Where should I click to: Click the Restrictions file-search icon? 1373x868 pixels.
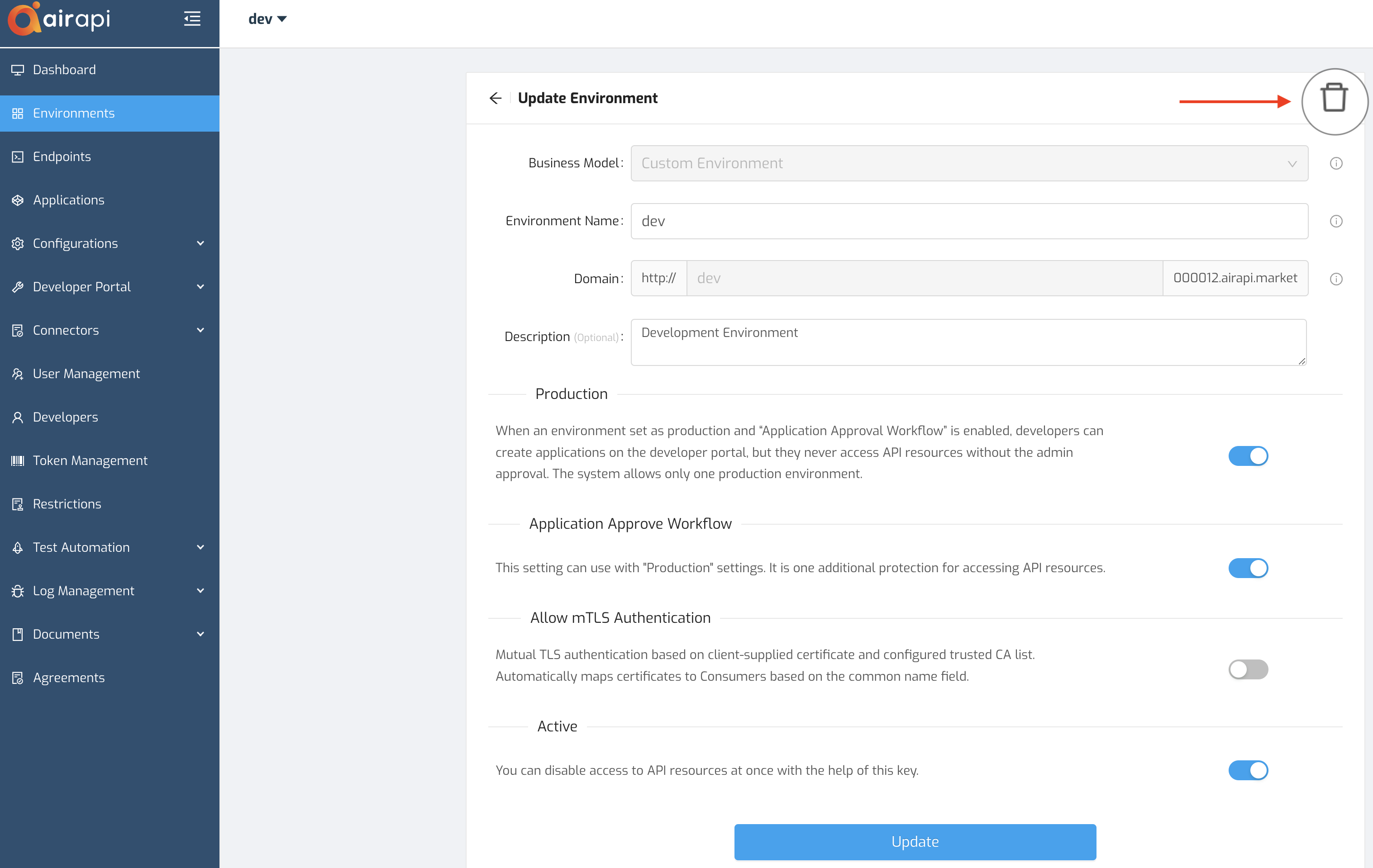pos(18,504)
